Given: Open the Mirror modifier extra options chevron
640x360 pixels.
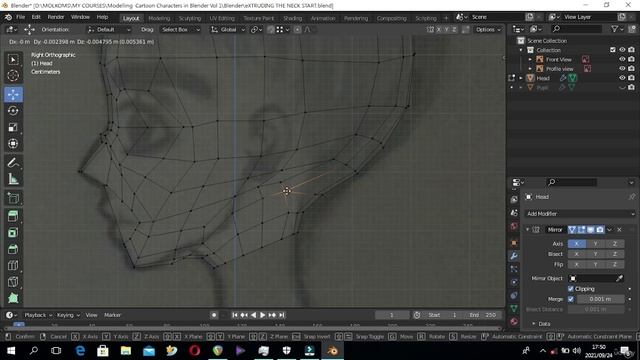Looking at the screenshot, I should 609,230.
